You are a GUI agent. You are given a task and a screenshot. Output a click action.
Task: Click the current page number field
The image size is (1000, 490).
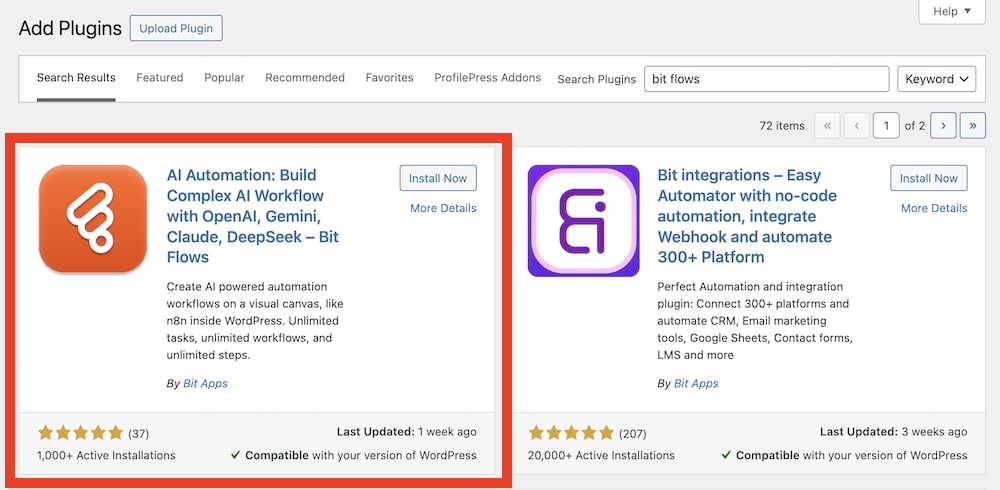click(x=885, y=125)
